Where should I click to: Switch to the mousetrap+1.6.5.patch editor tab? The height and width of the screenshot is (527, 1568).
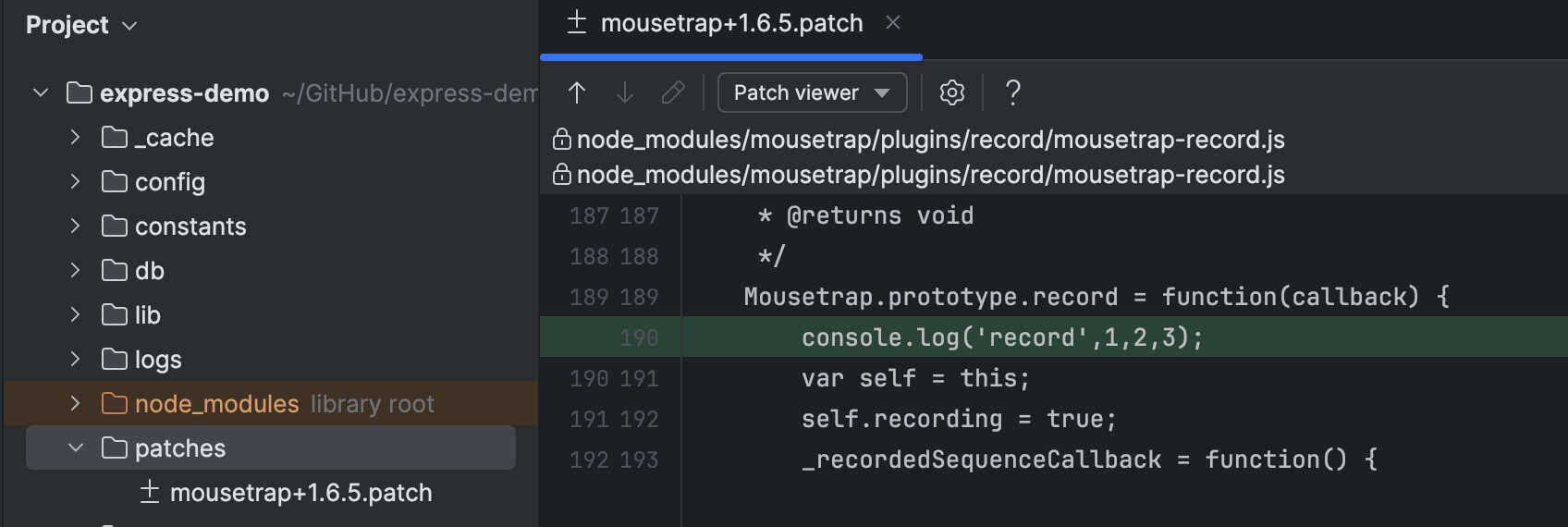[730, 23]
